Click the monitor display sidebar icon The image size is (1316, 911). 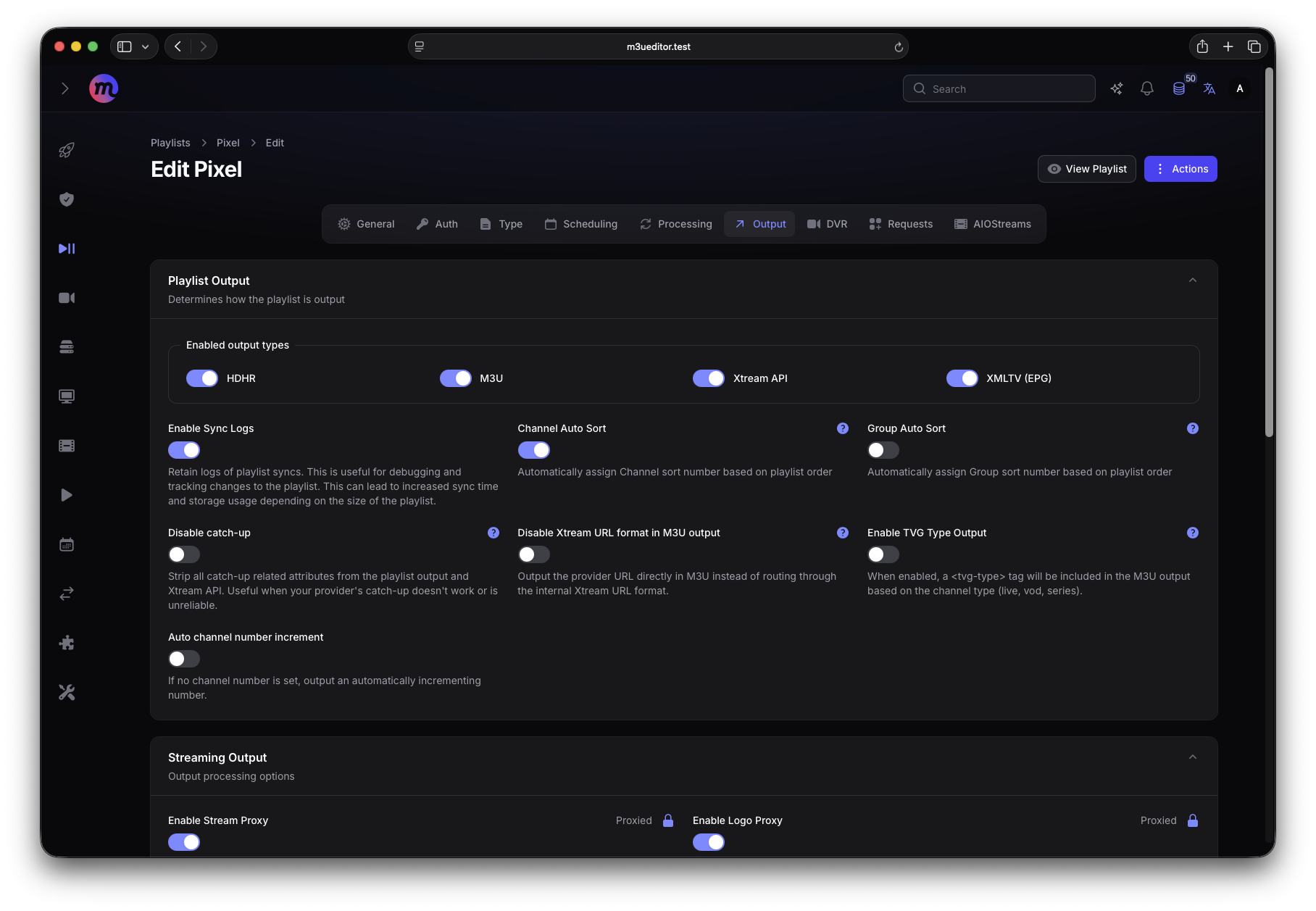[67, 396]
